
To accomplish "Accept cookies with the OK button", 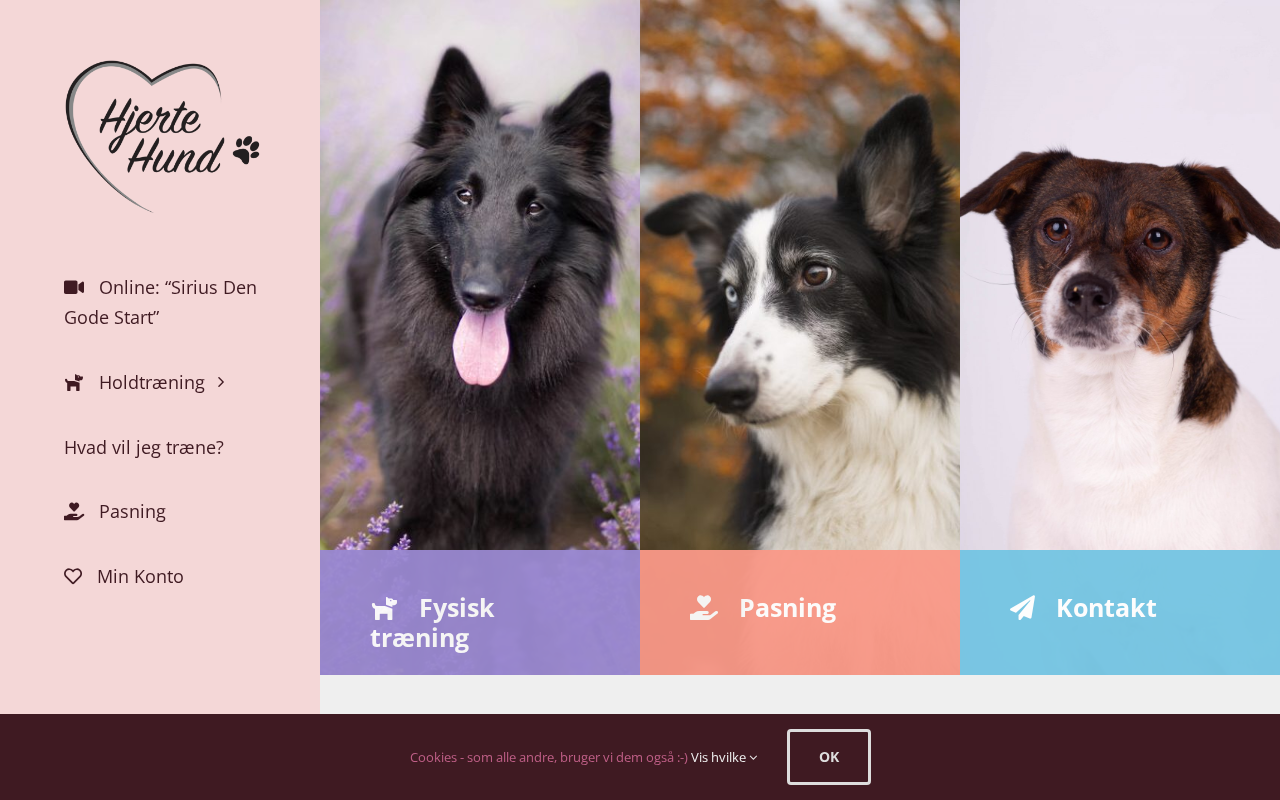I will pos(829,757).
